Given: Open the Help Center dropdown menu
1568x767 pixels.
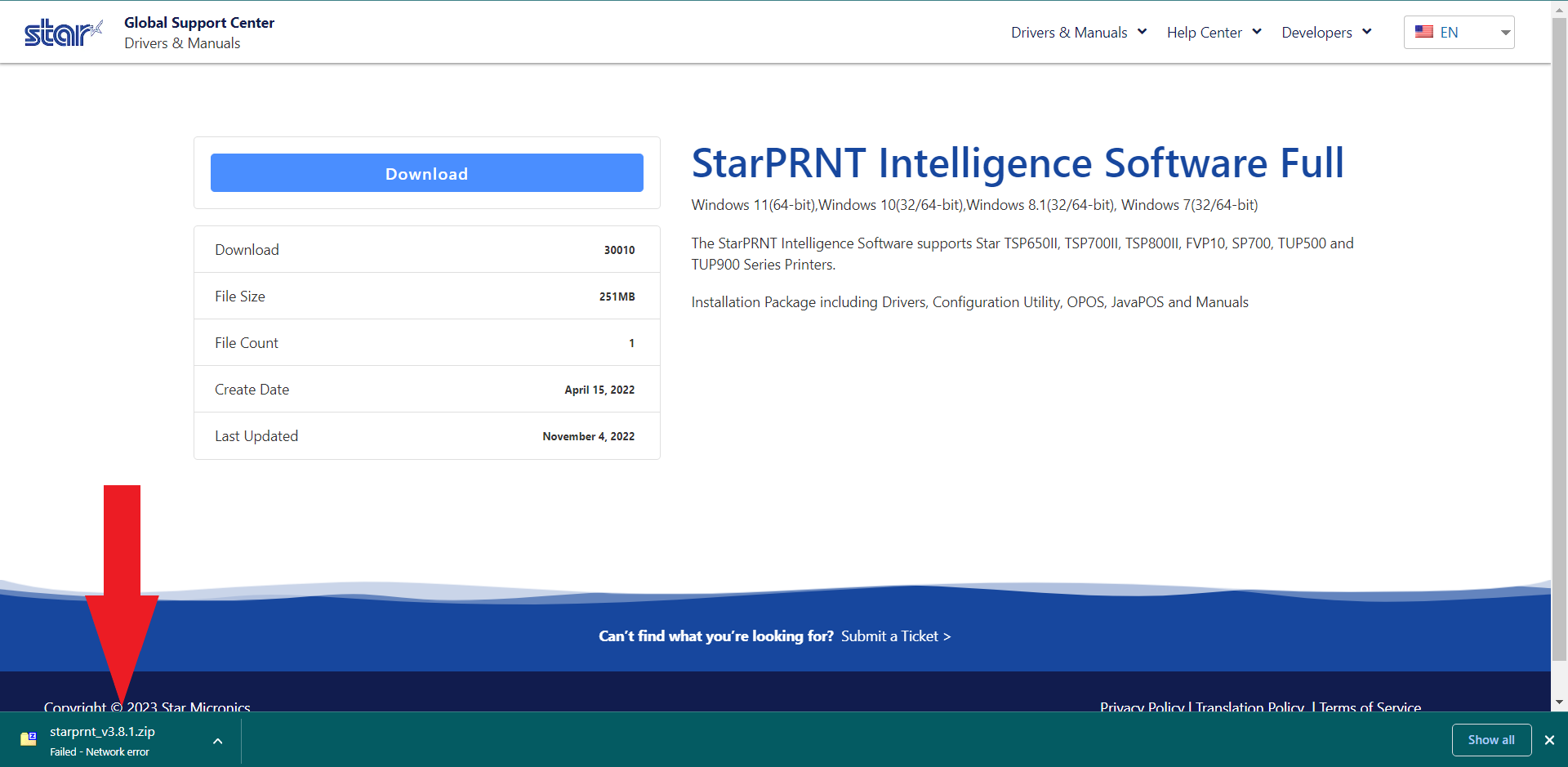Looking at the screenshot, I should pos(1214,33).
